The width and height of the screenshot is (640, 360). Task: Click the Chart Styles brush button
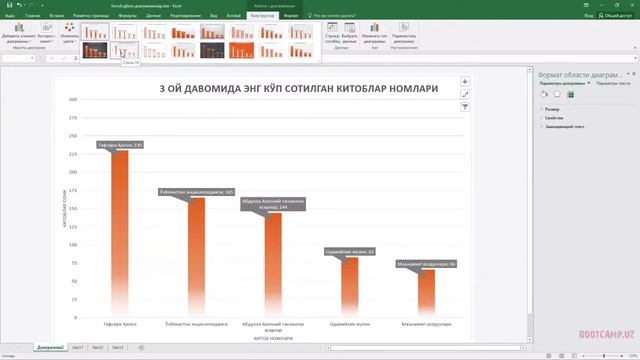[x=465, y=94]
